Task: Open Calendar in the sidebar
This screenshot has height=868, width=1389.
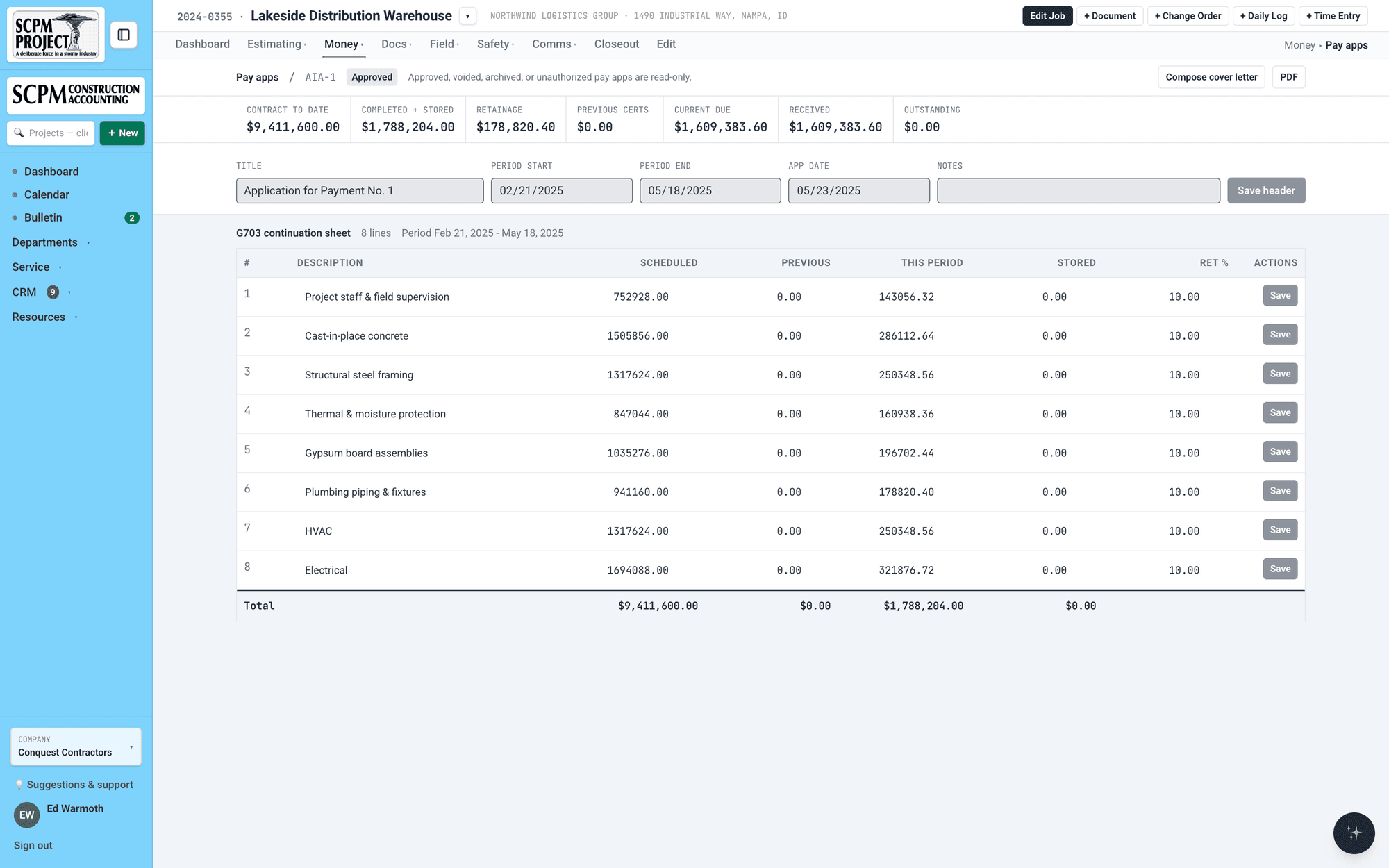Action: coord(47,194)
